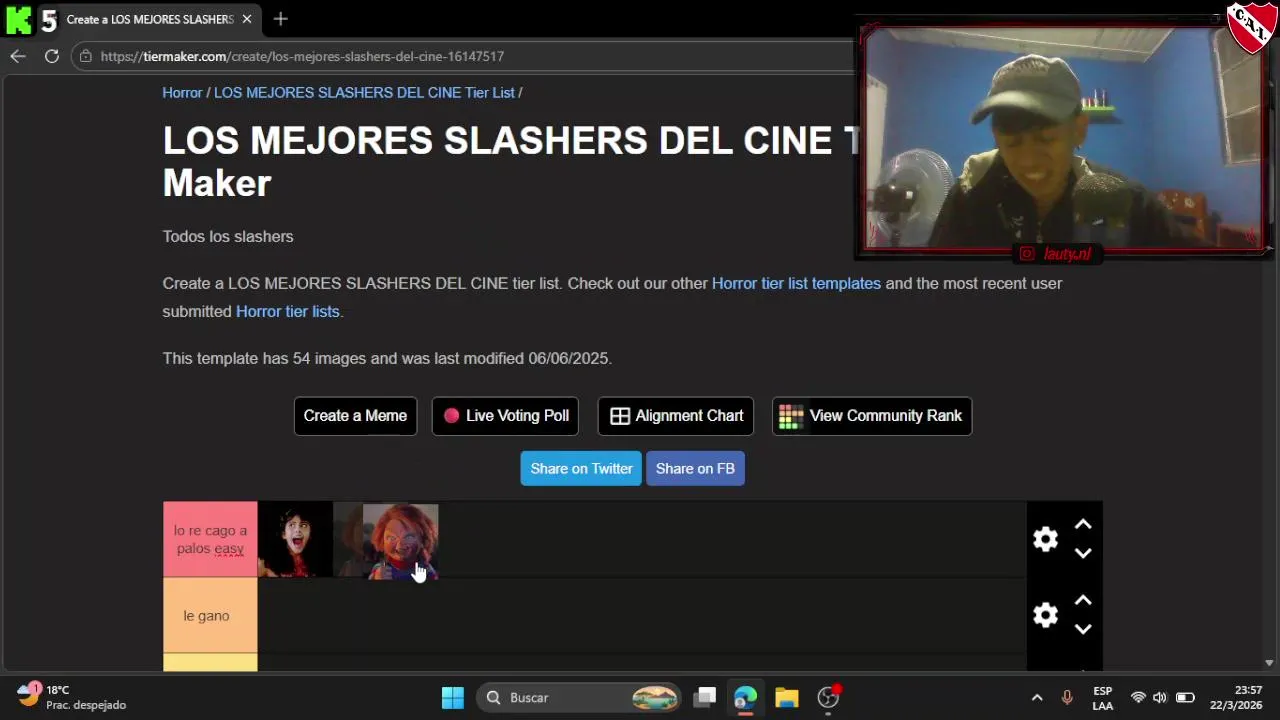The image size is (1280, 720).
Task: Click the pink 'lo re cago a palos easy' label
Action: (210, 540)
